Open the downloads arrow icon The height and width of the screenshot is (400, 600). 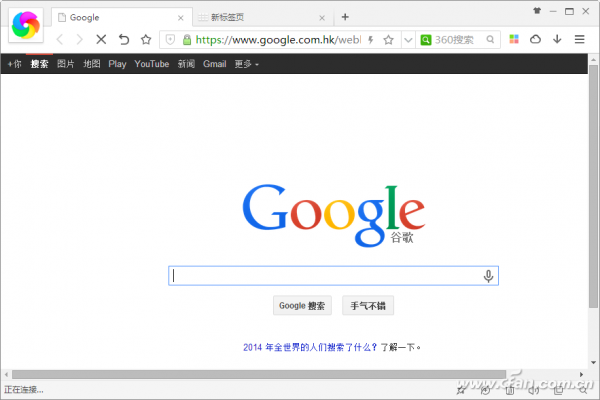point(557,39)
